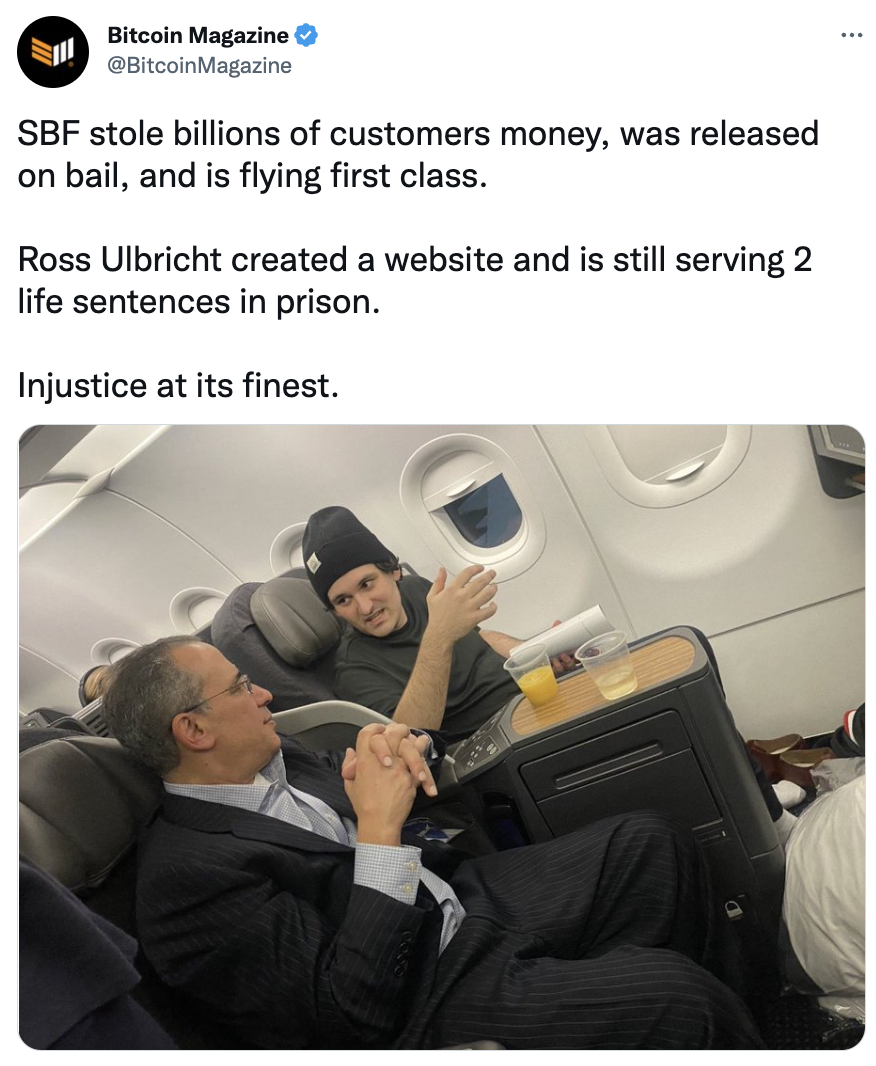Visit the Bitcoin Magazine display name link
This screenshot has height=1066, width=876.
(198, 35)
